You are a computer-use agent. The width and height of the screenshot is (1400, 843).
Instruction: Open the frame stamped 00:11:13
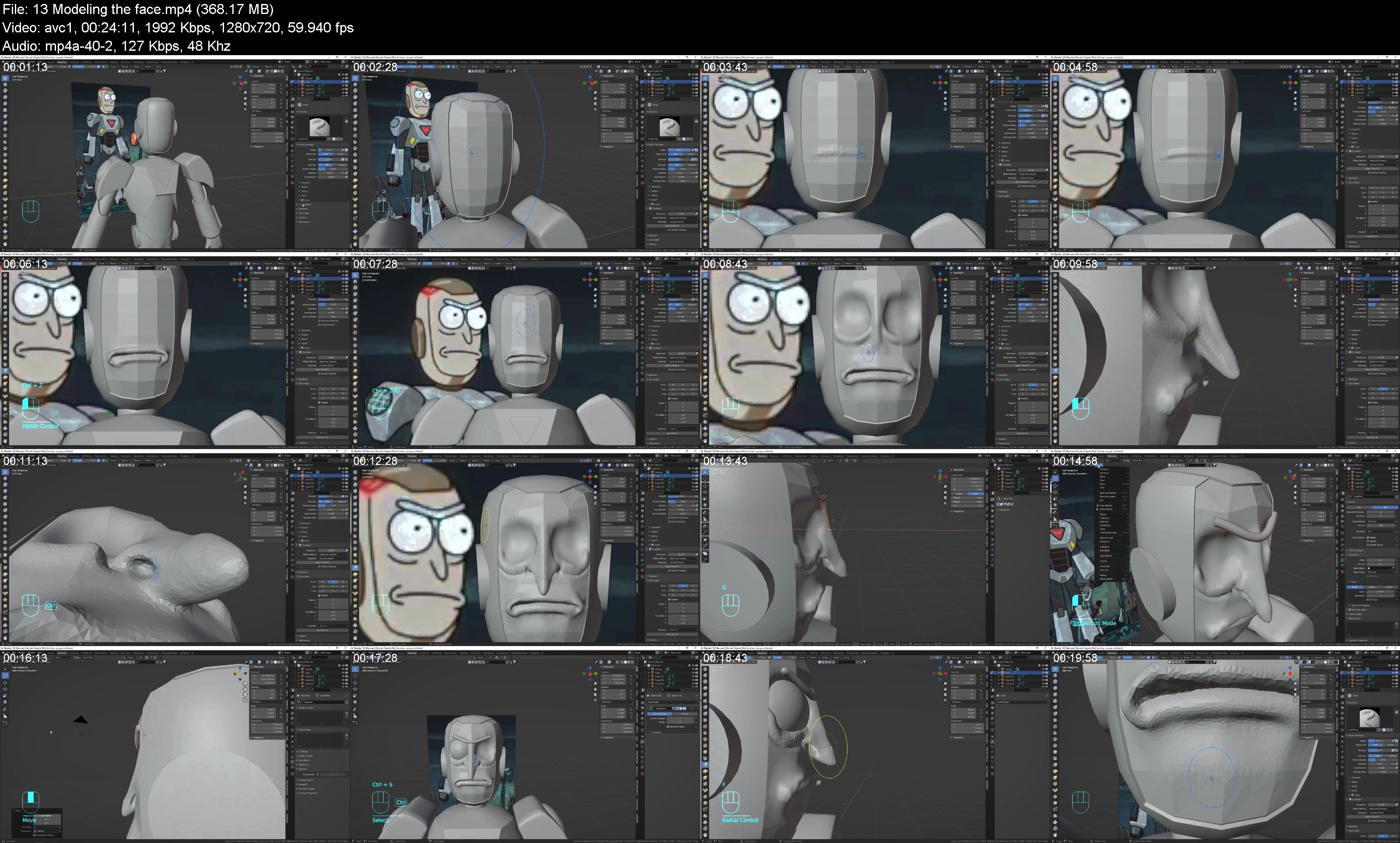pyautogui.click(x=175, y=548)
